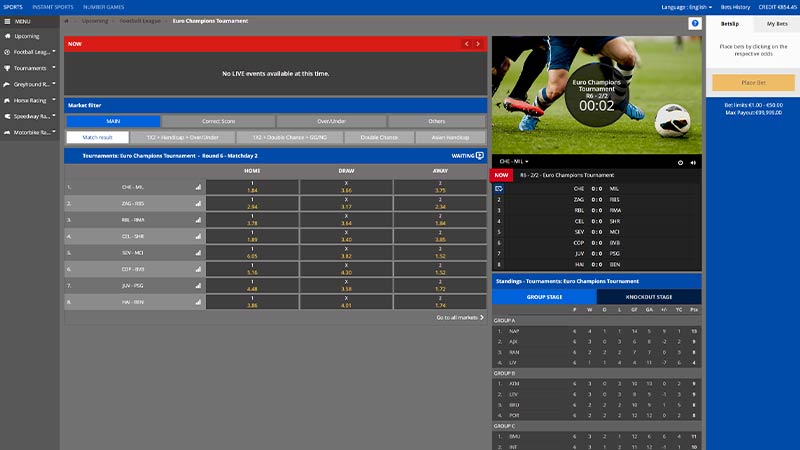Screen dimensions: 800x450
Task: Open the My Bets tab
Action: 777,23
